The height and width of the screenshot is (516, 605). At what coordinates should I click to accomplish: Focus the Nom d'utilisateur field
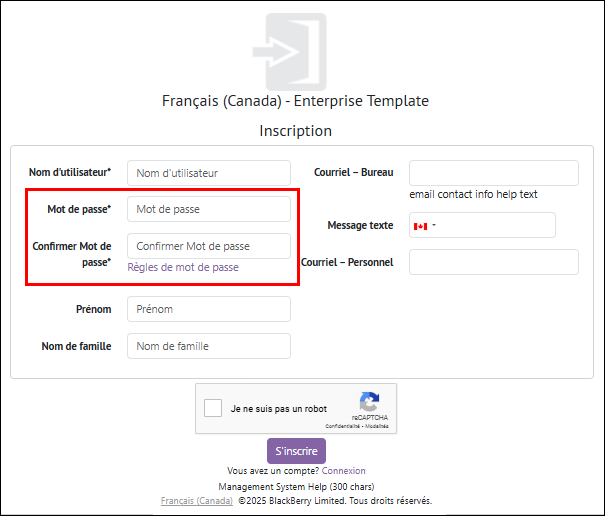coord(209,173)
